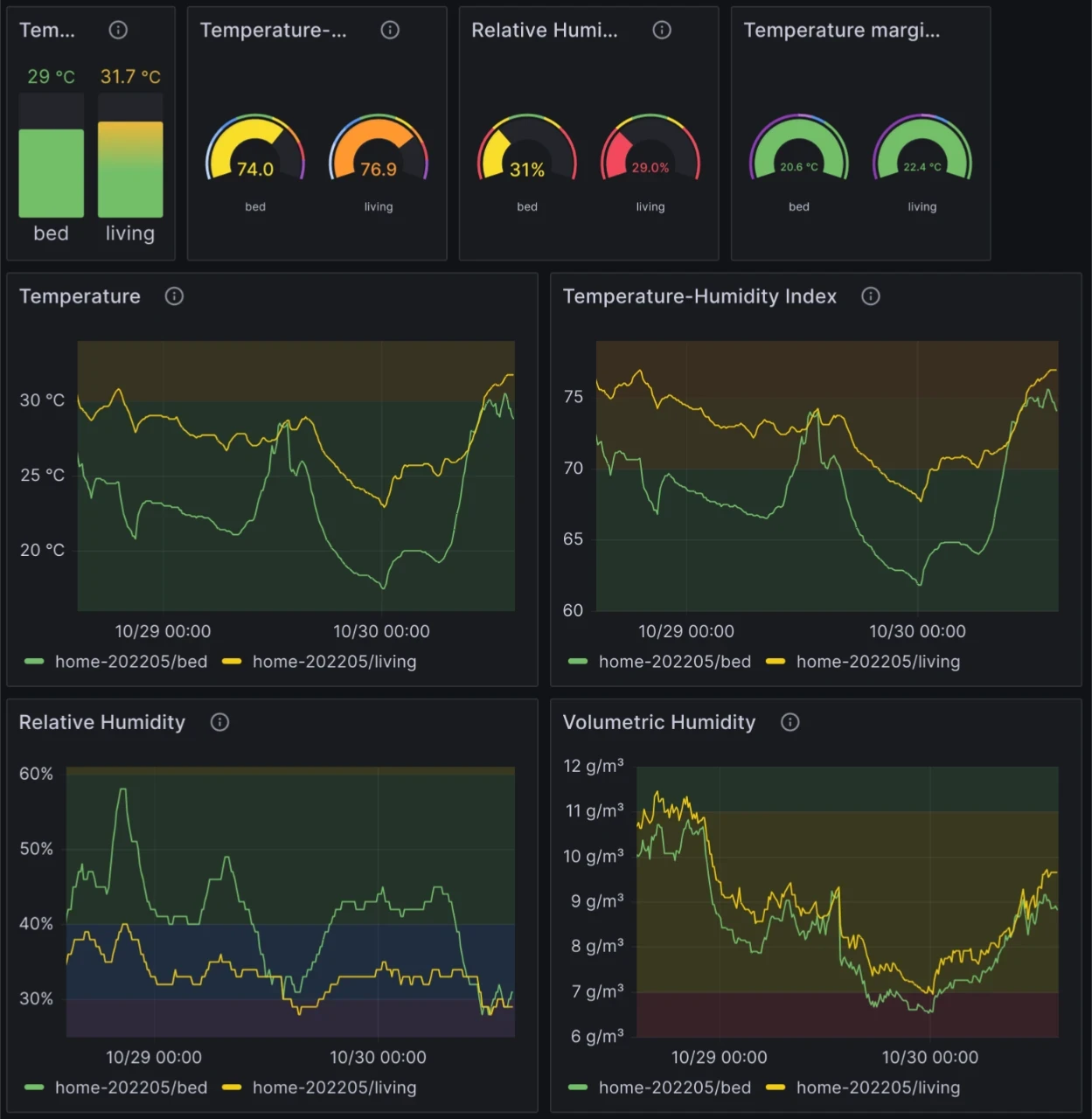Screen dimensions: 1092x1119
Task: Click the "10/29 00:00" tick in Relative Humidity
Action: coord(154,1057)
